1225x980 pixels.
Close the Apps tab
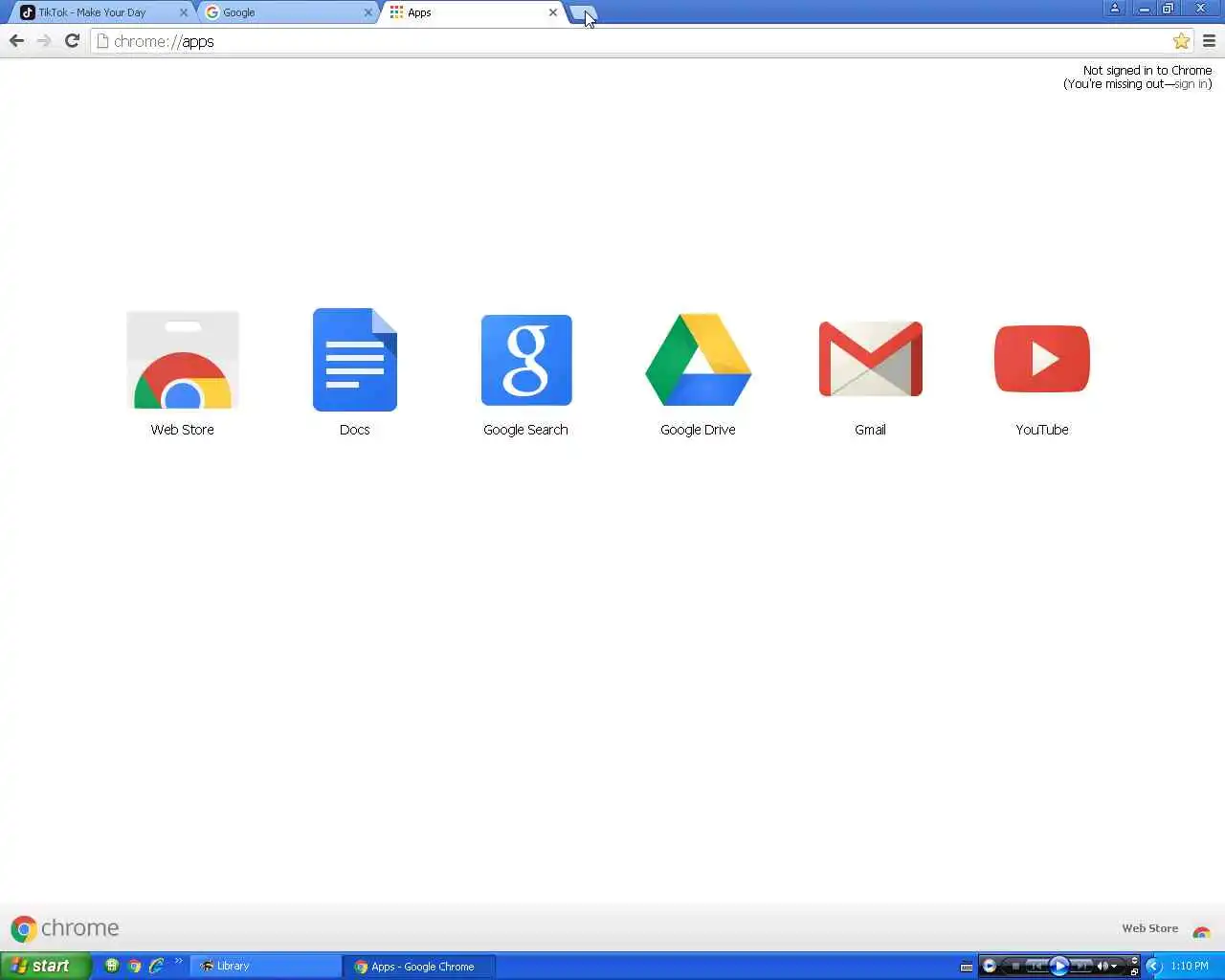click(553, 12)
